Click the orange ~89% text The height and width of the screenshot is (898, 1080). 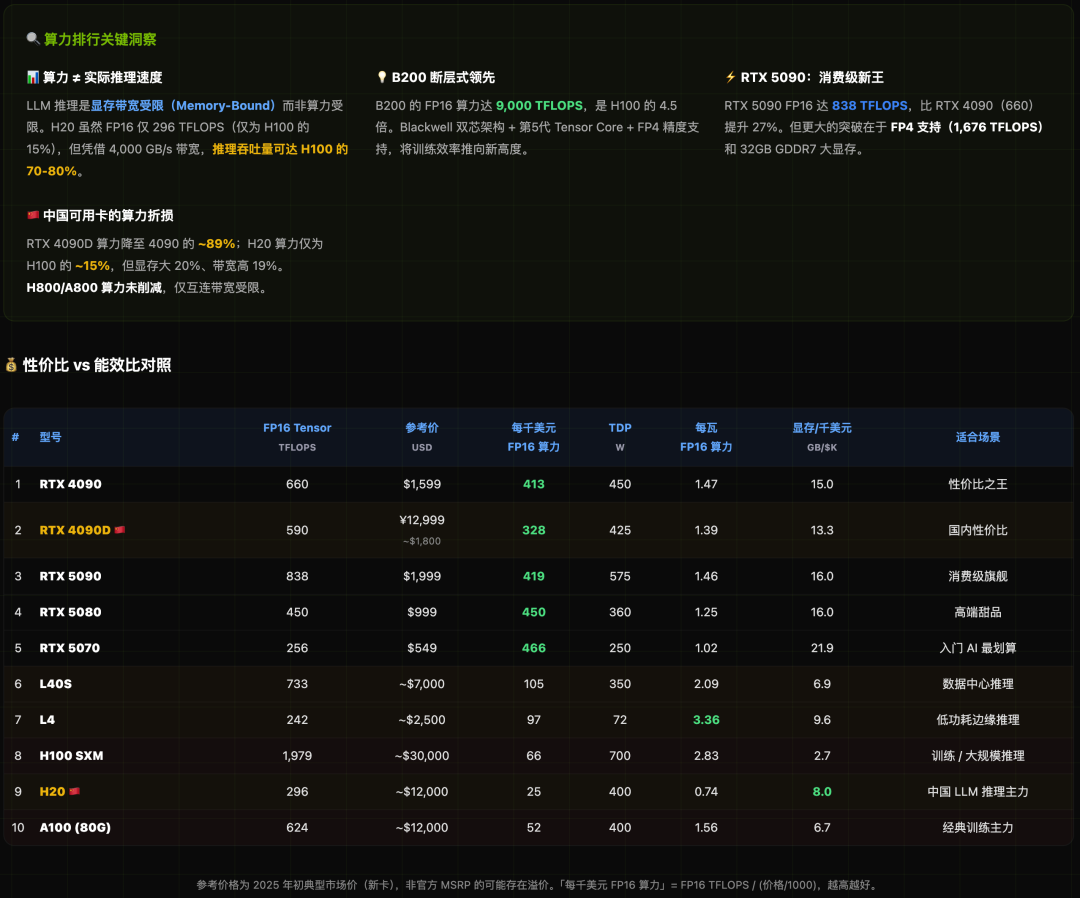(x=216, y=243)
